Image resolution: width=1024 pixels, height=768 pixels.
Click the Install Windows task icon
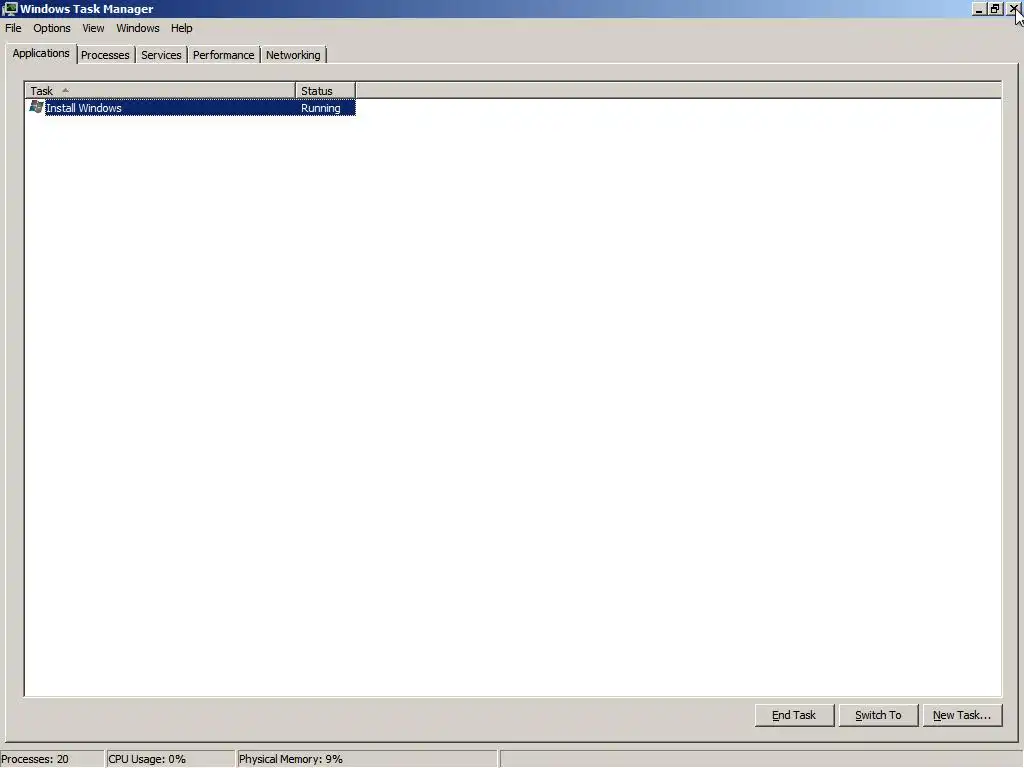pos(37,107)
